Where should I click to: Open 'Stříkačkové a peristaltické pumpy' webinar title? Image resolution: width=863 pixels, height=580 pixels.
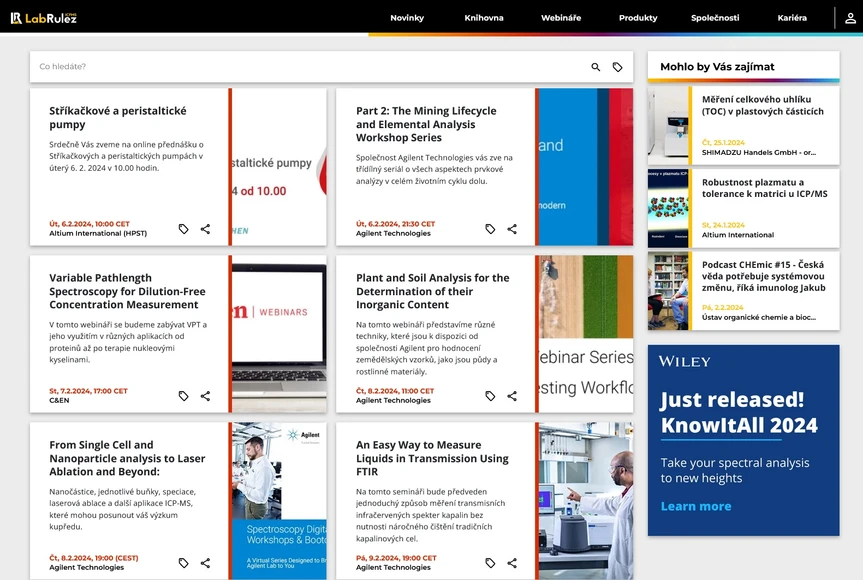tap(118, 117)
